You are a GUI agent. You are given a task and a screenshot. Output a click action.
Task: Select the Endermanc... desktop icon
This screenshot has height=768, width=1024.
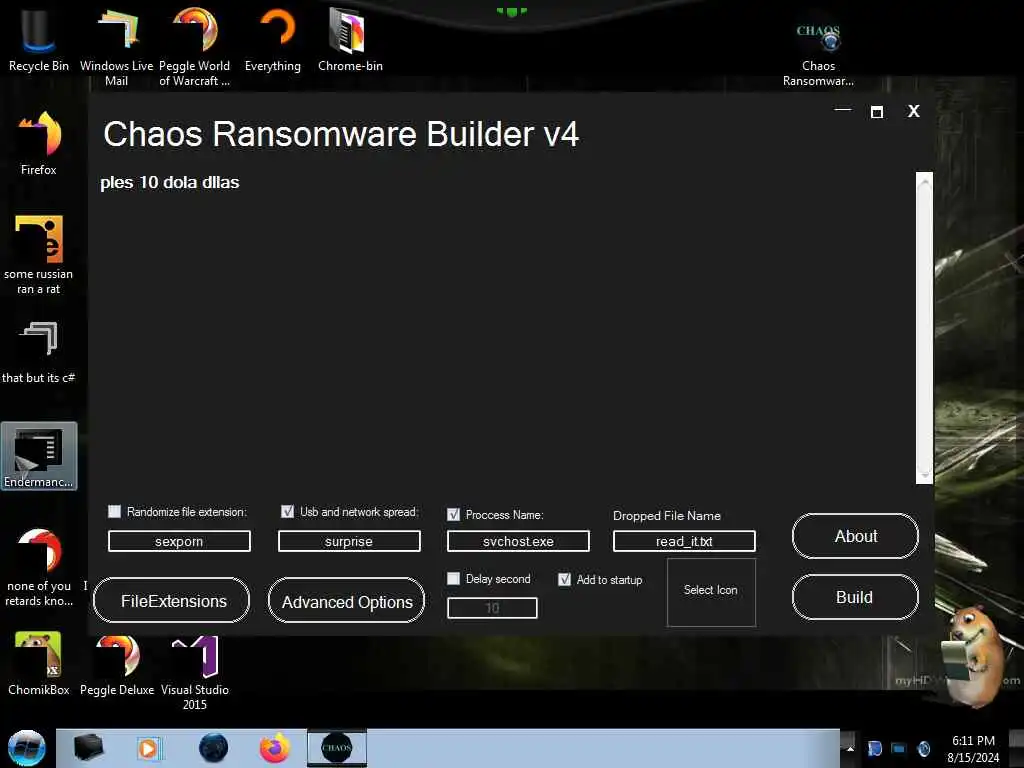pyautogui.click(x=39, y=456)
